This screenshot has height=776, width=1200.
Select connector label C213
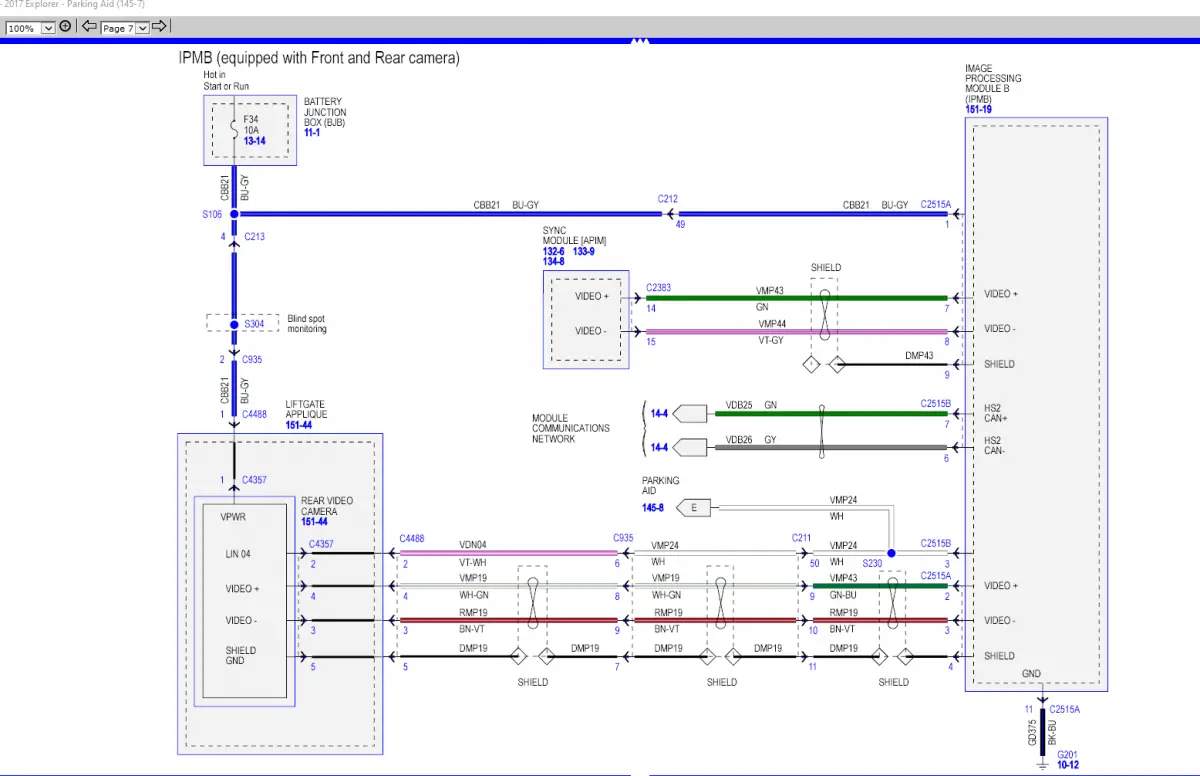tap(254, 237)
